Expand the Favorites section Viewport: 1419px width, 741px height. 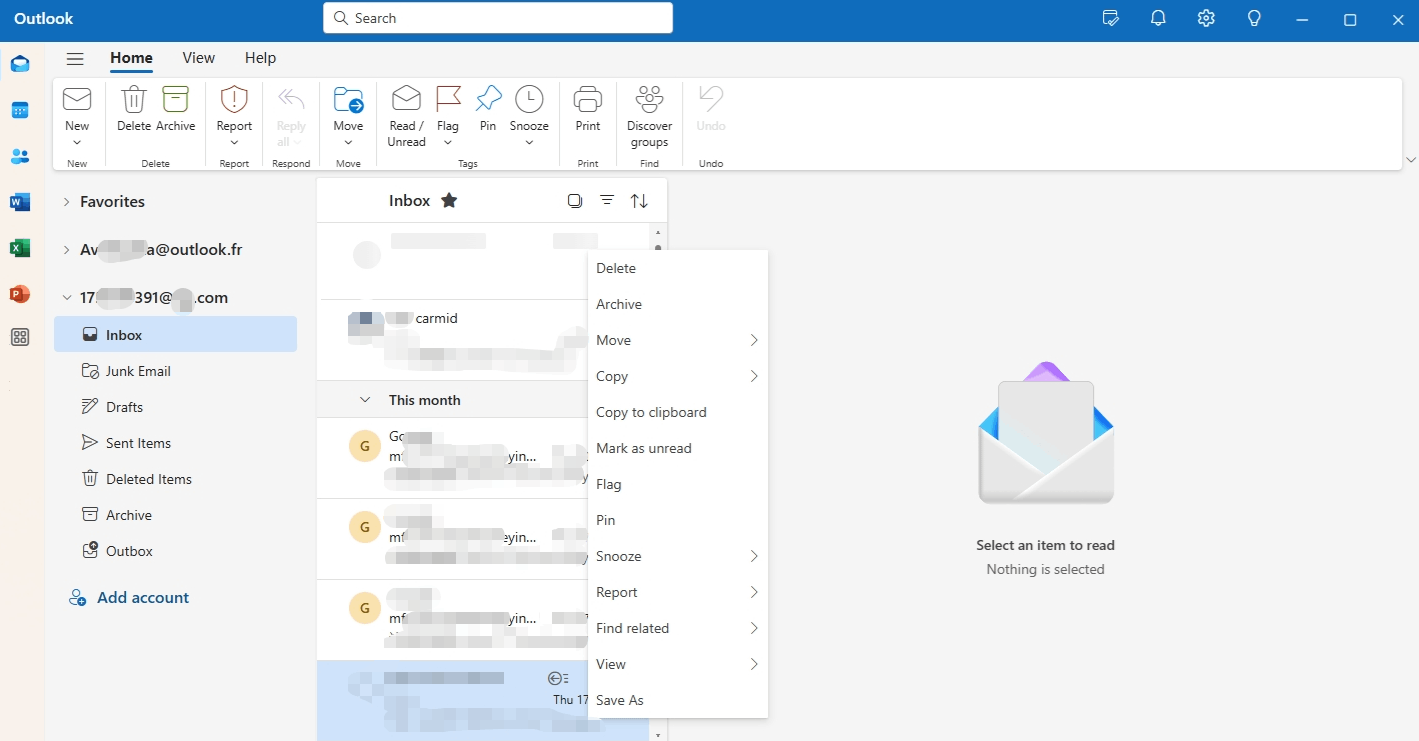point(66,201)
